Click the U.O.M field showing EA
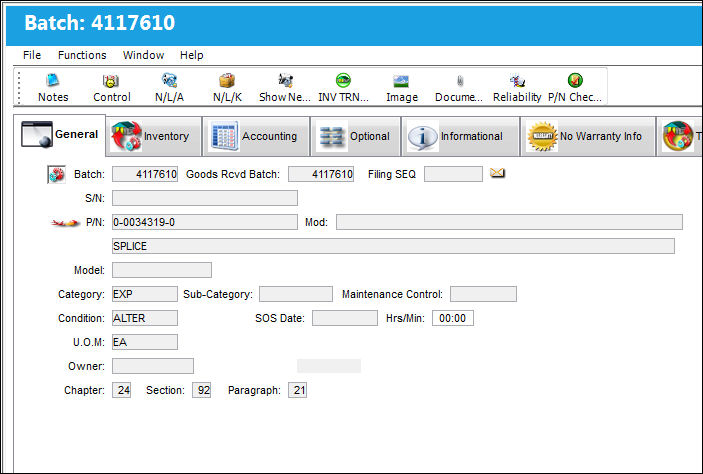 [x=145, y=342]
